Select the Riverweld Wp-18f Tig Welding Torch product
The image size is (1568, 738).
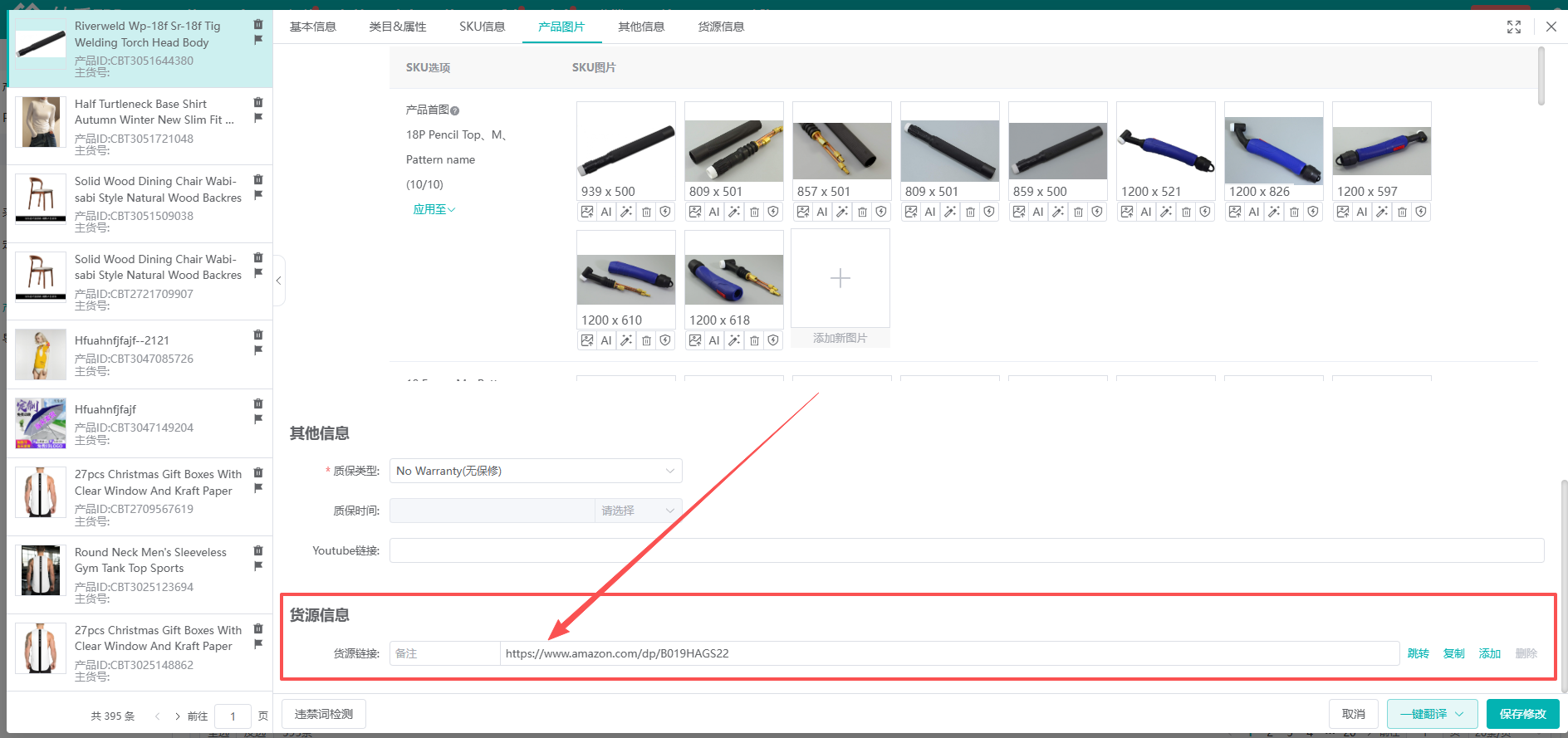140,49
